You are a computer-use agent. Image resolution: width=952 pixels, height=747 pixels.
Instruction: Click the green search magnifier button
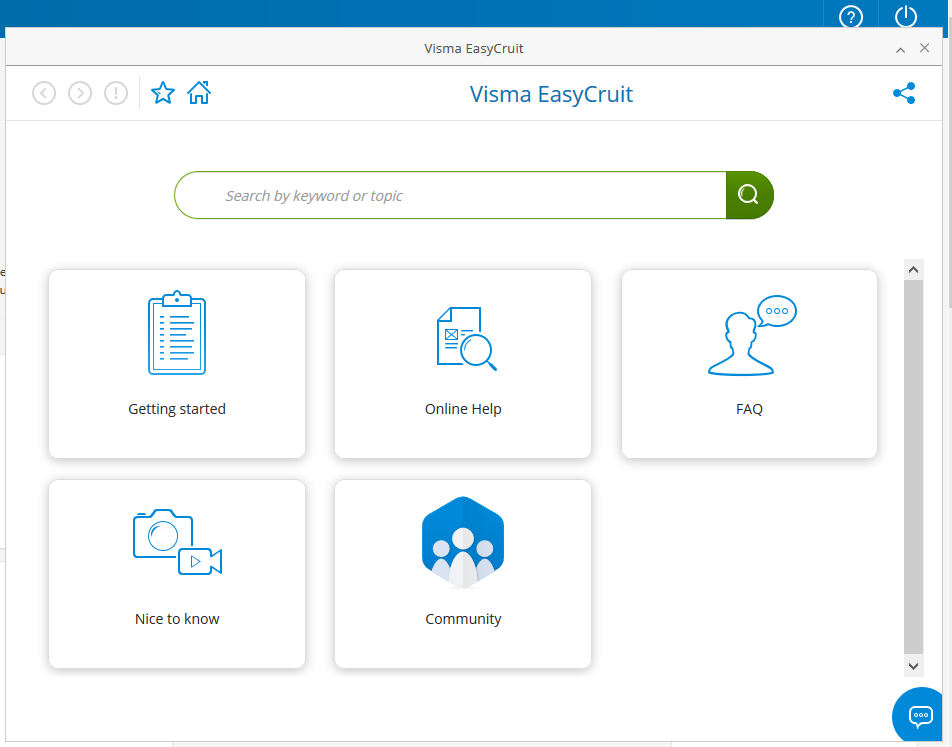(749, 195)
